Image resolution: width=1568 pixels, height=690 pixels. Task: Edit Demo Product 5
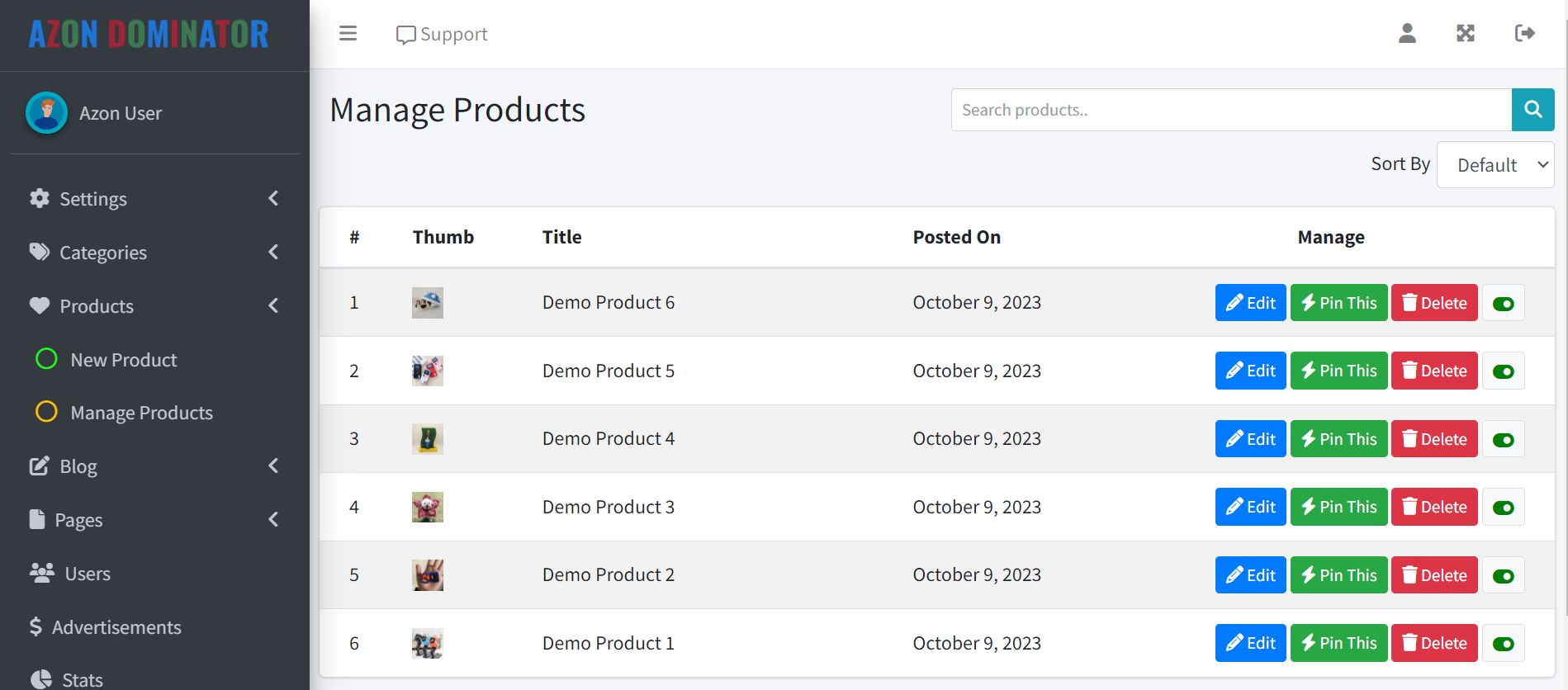click(1250, 371)
